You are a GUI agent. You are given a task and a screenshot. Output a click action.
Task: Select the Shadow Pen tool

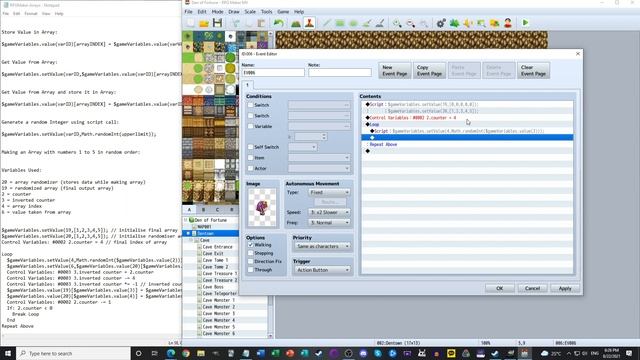(380, 23)
